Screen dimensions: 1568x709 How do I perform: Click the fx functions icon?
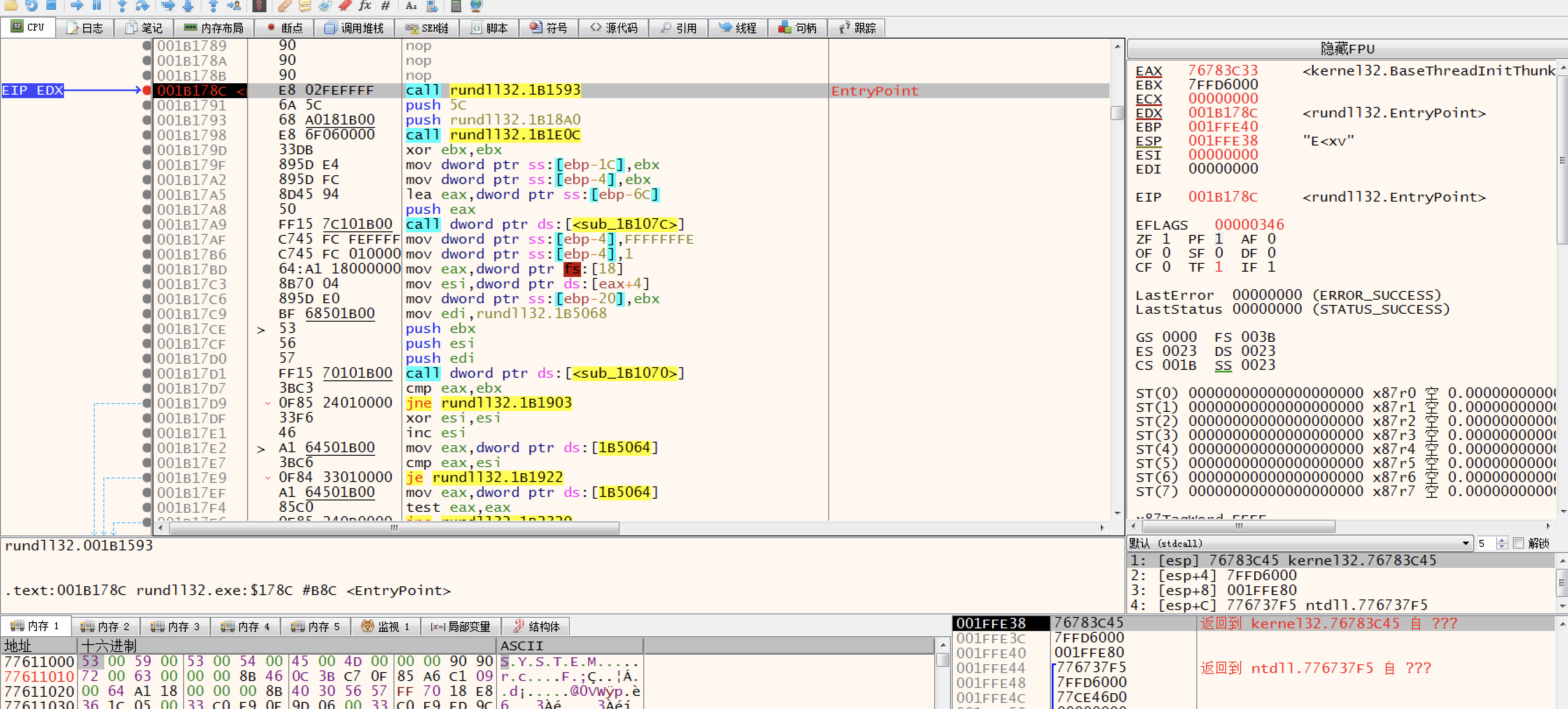click(365, 5)
